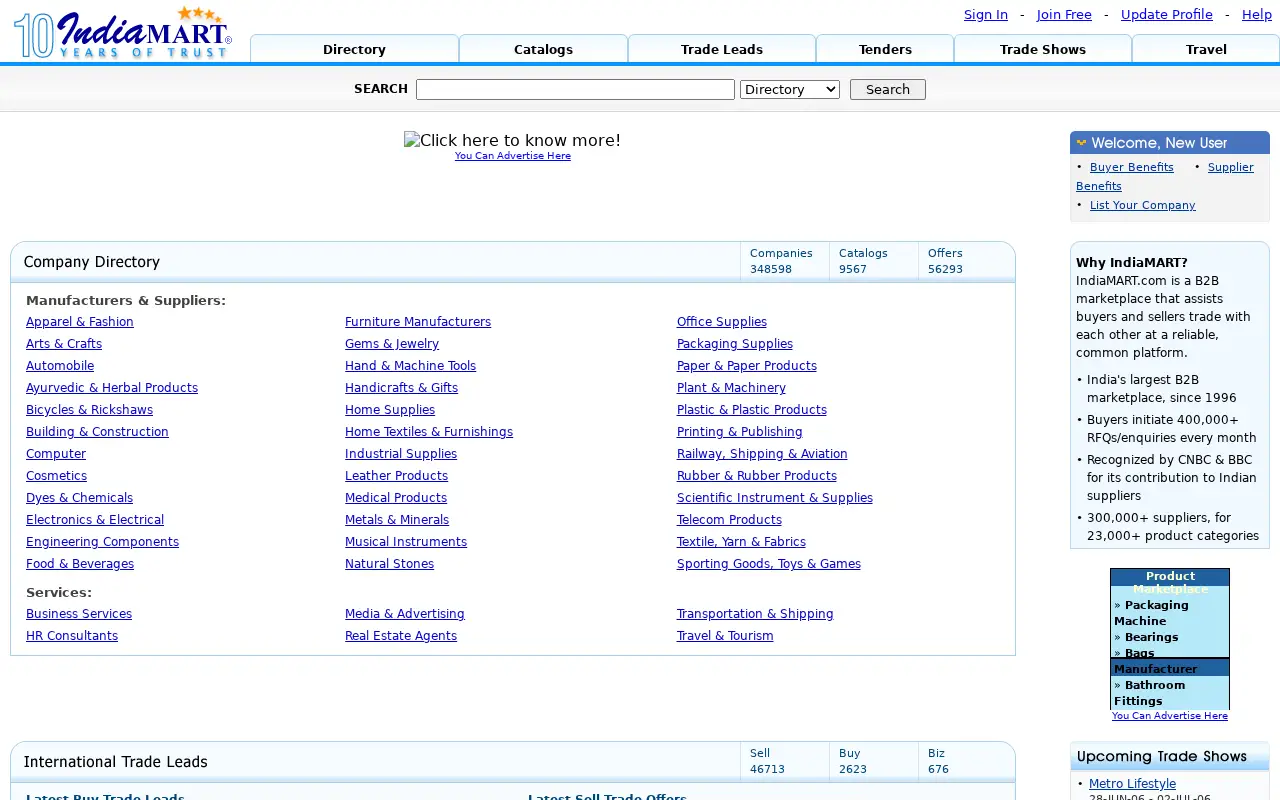Screen dimensions: 1280x800
Task: Click List Your Company link
Action: click(1143, 205)
